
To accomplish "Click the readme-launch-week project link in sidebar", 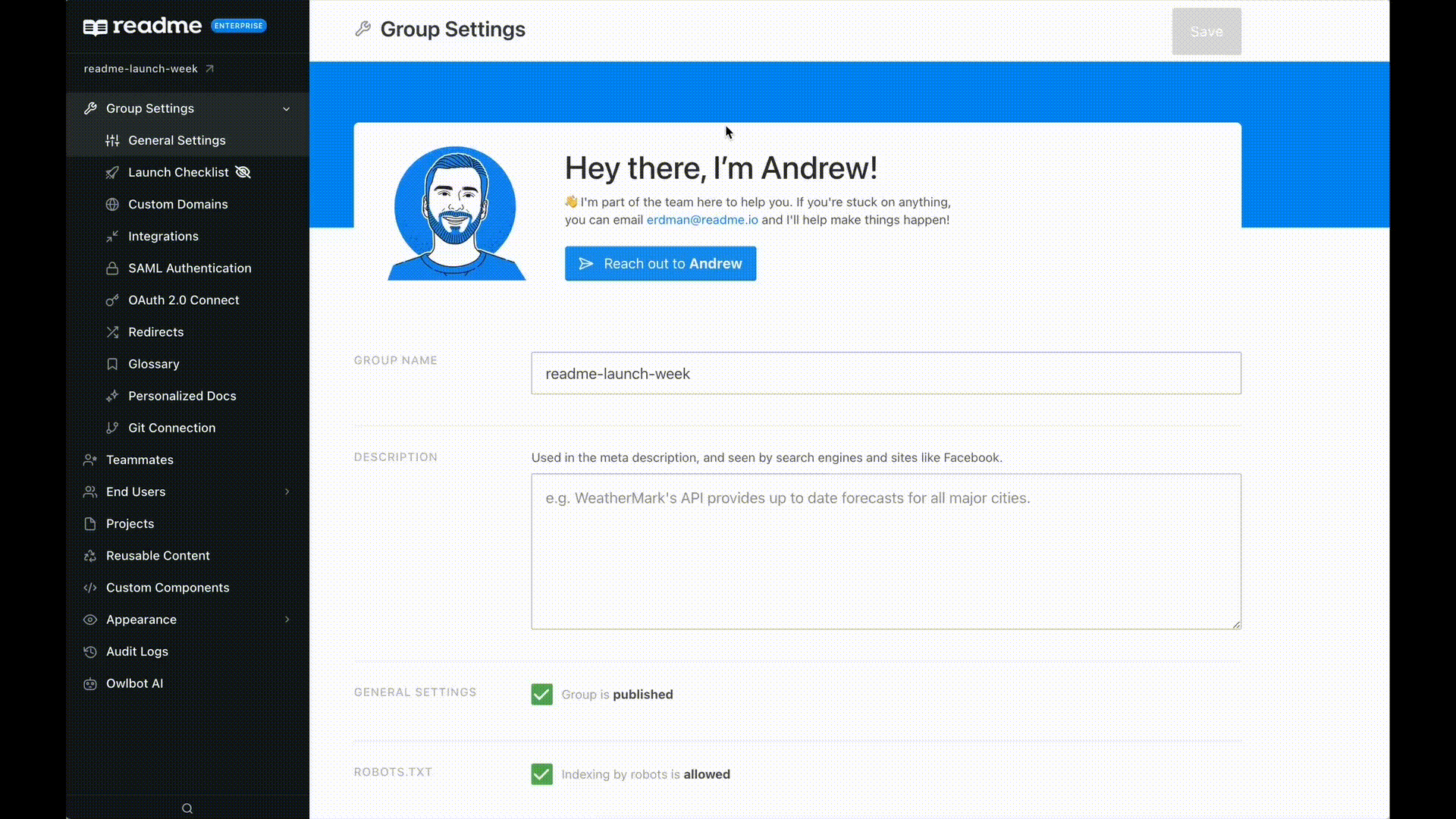I will [x=141, y=68].
